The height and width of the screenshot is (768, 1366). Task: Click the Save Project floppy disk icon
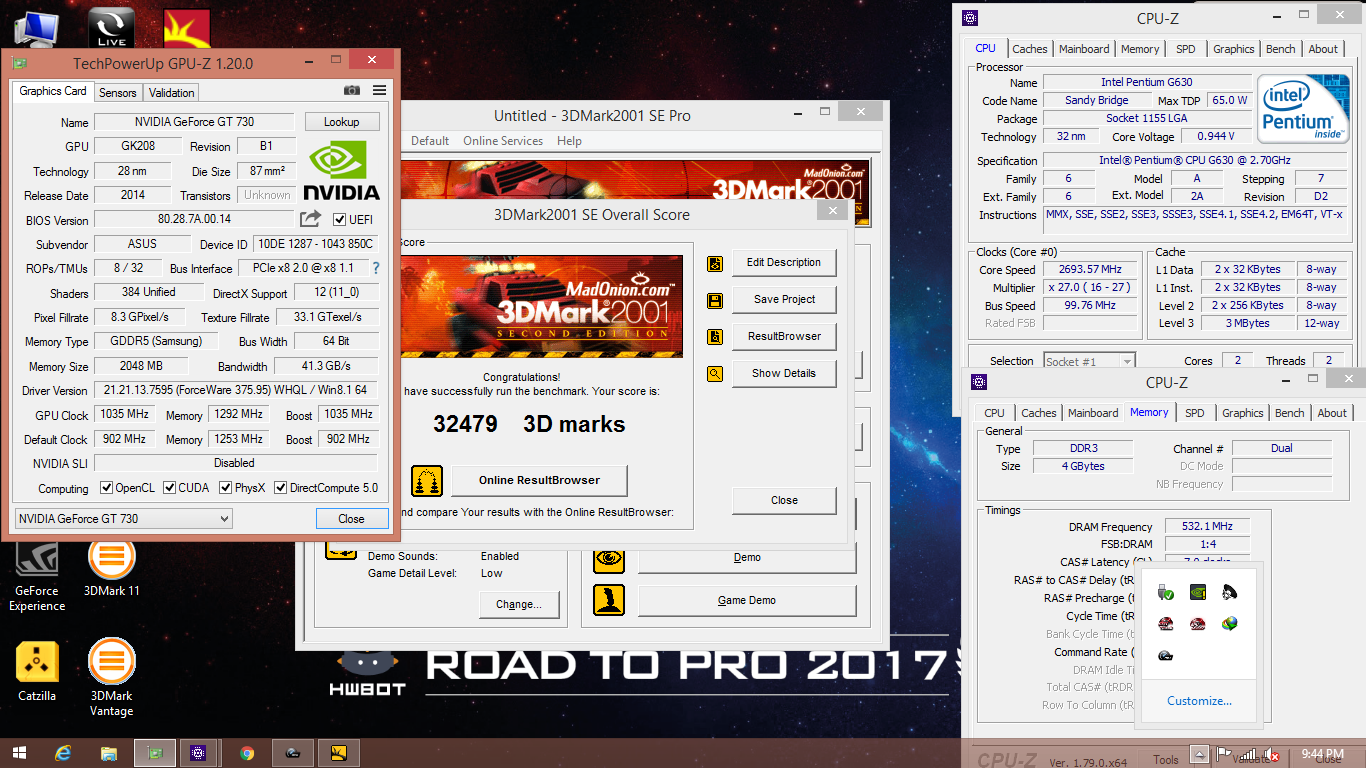715,300
